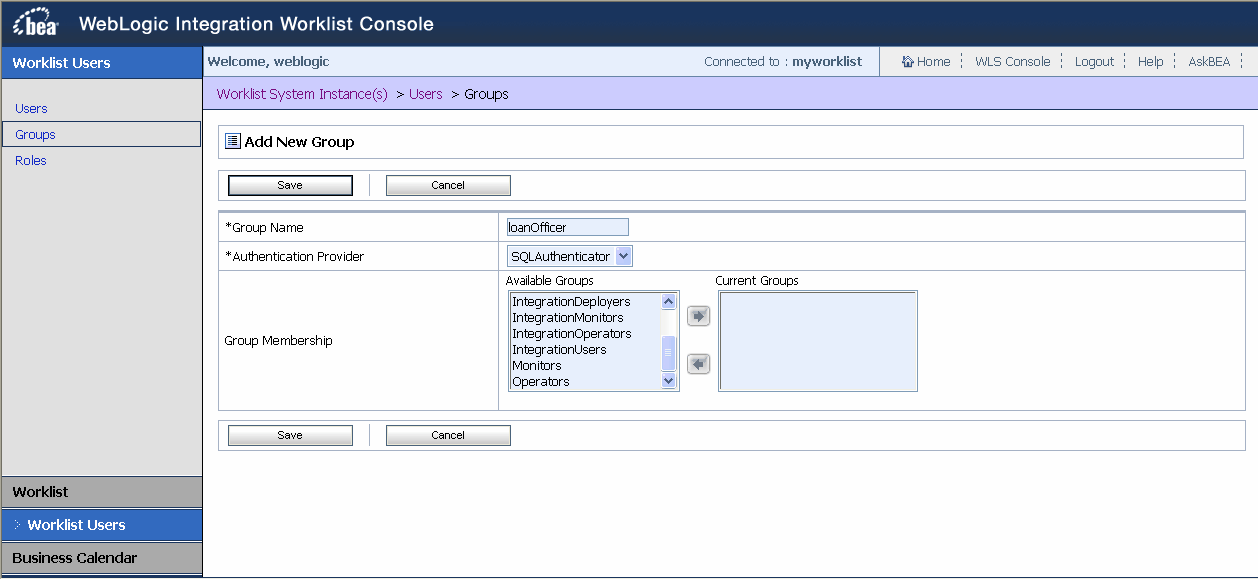
Task: Select IntegrationUsers in Available Groups
Action: click(x=559, y=350)
